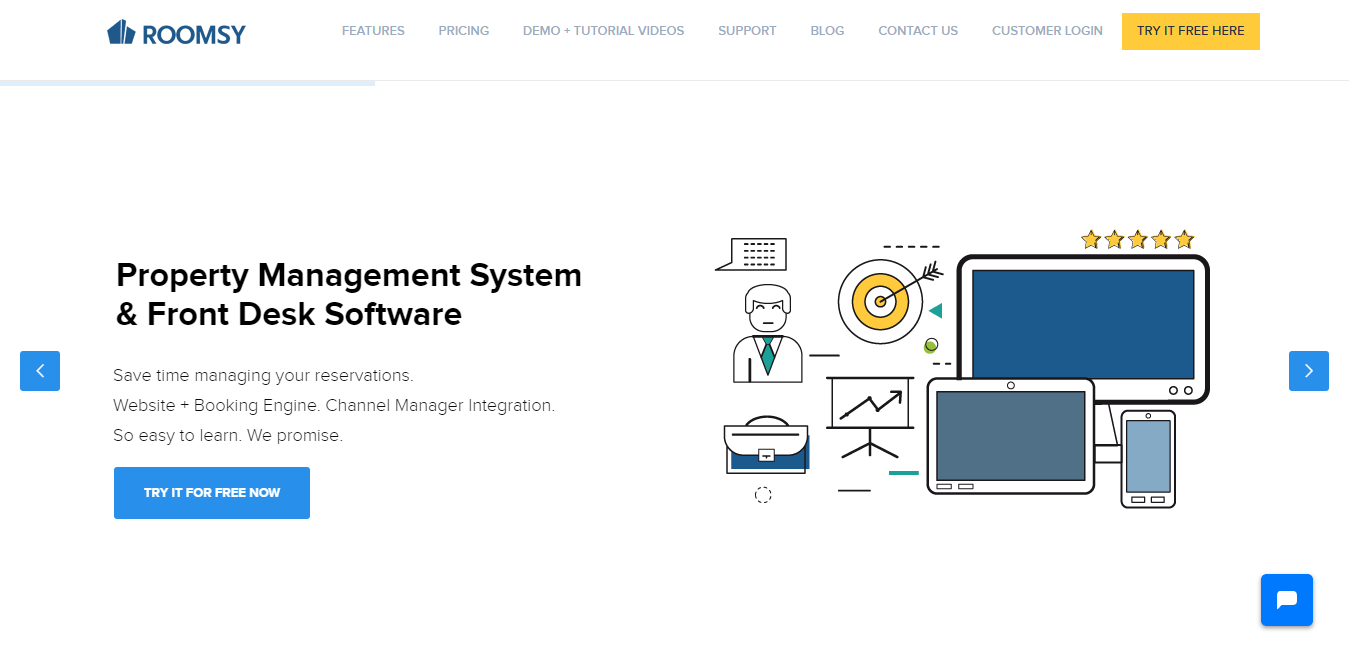The height and width of the screenshot is (645, 1349).
Task: Click the businessman avatar illustration
Action: tap(767, 335)
